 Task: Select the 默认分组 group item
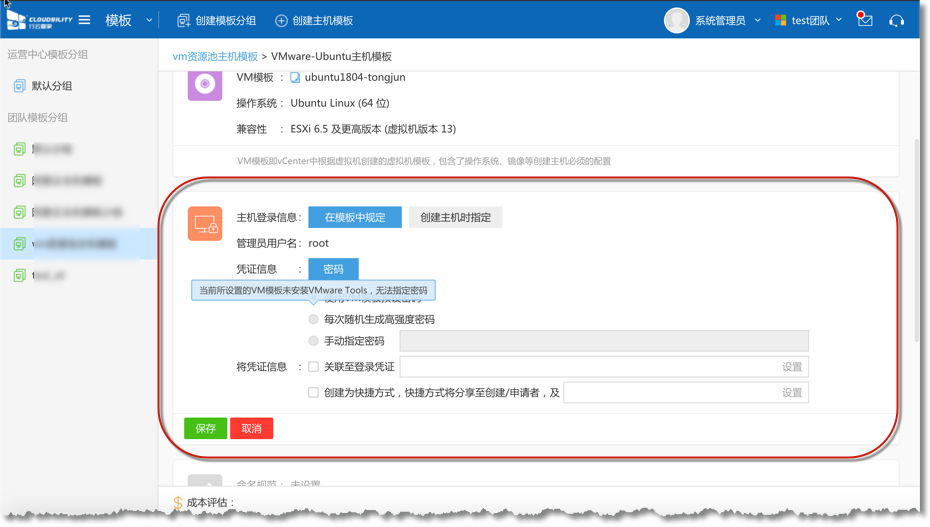pos(52,86)
